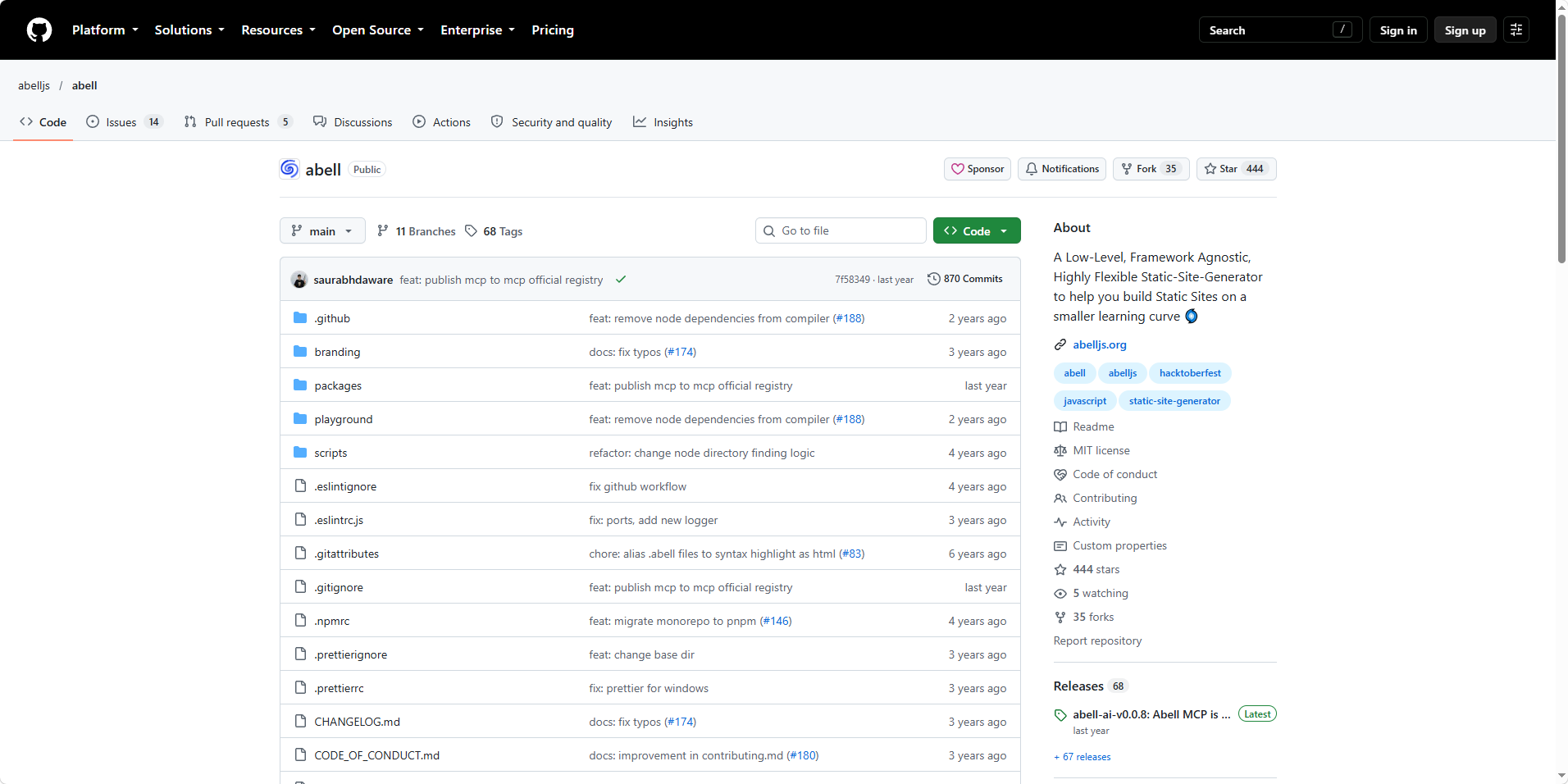Open Notifications bell button
Viewport: 1568px width, 784px height.
point(1062,169)
